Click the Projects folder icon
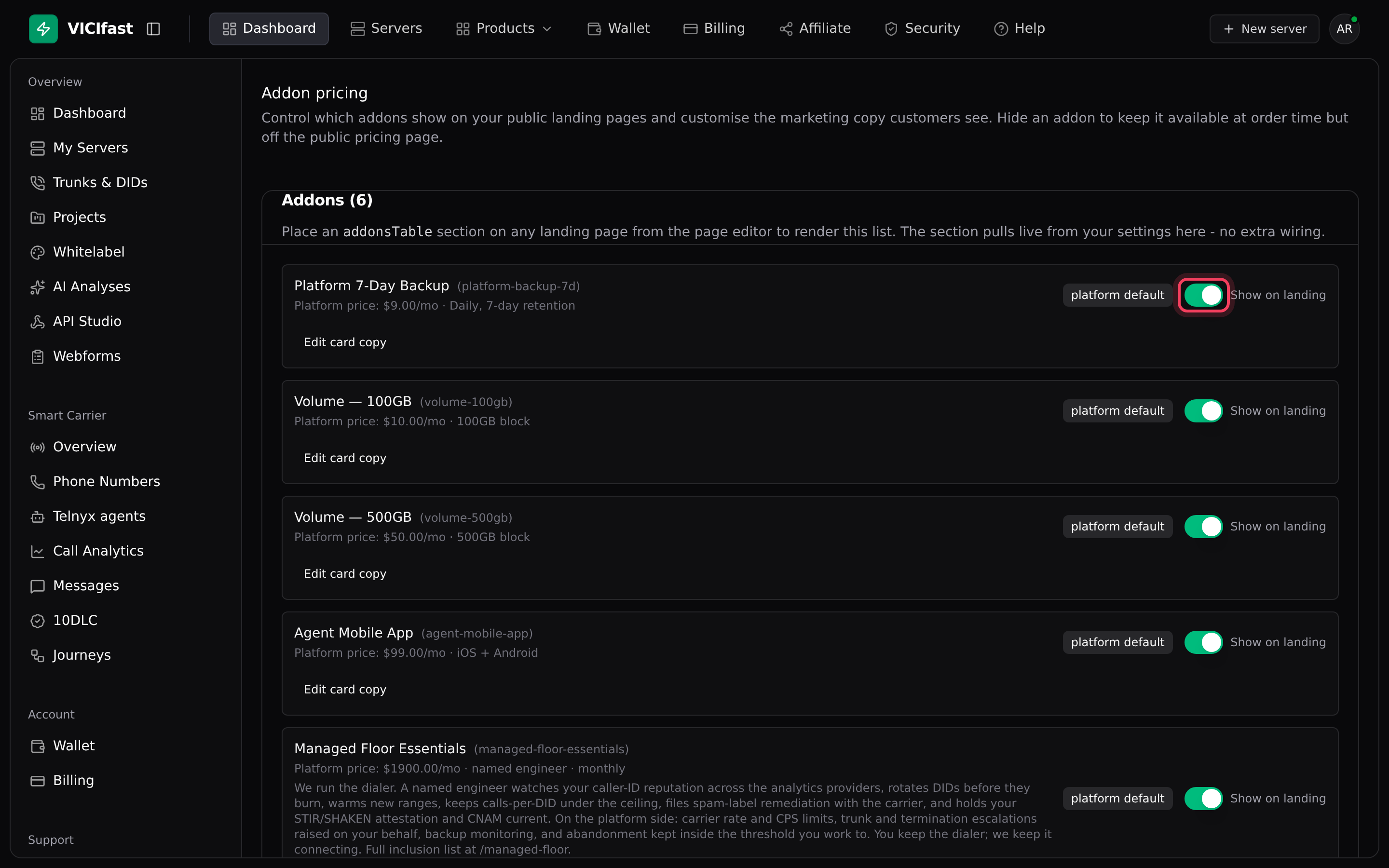 click(37, 217)
